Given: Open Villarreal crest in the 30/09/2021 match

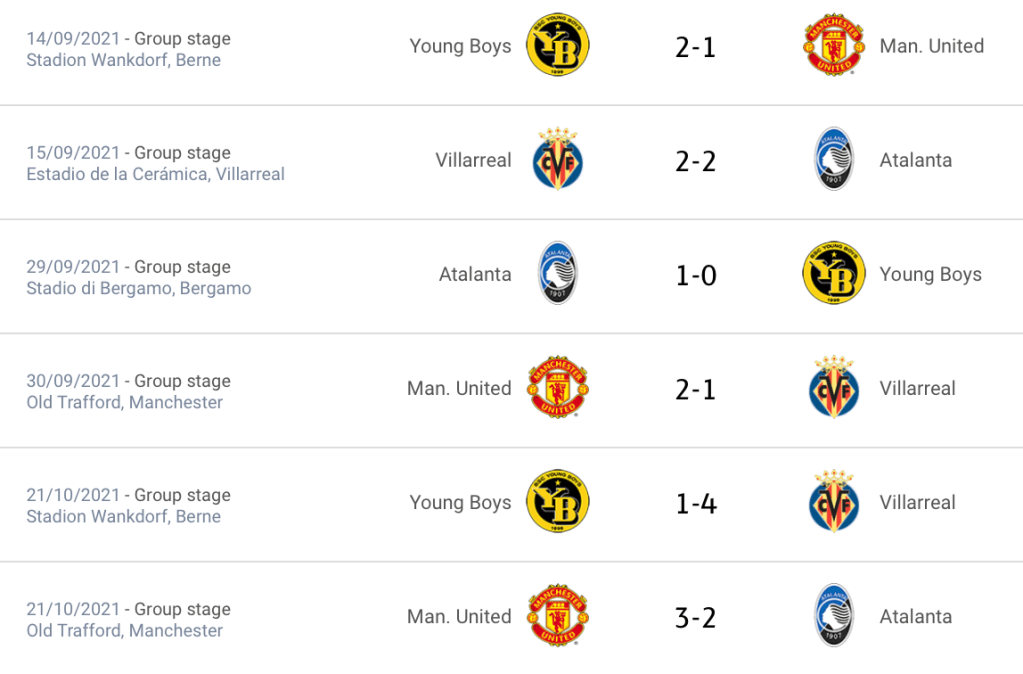Looking at the screenshot, I should coord(834,388).
